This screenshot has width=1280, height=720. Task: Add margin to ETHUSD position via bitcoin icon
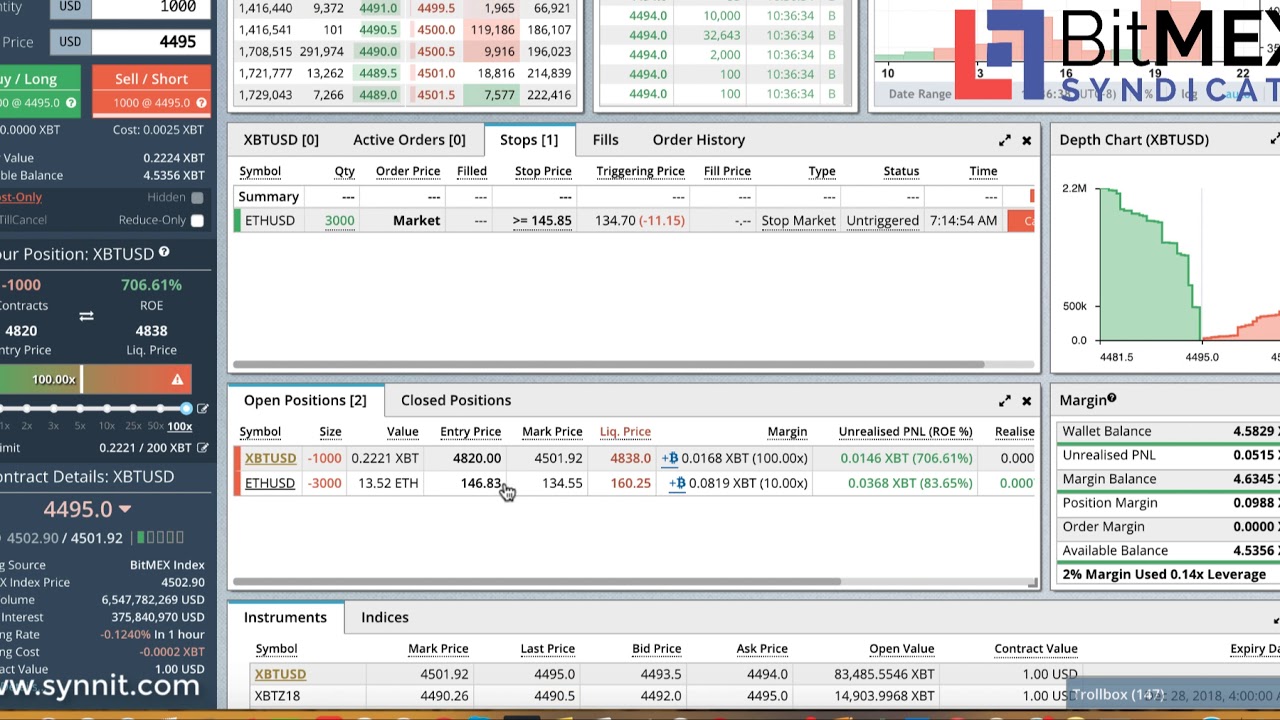point(677,483)
